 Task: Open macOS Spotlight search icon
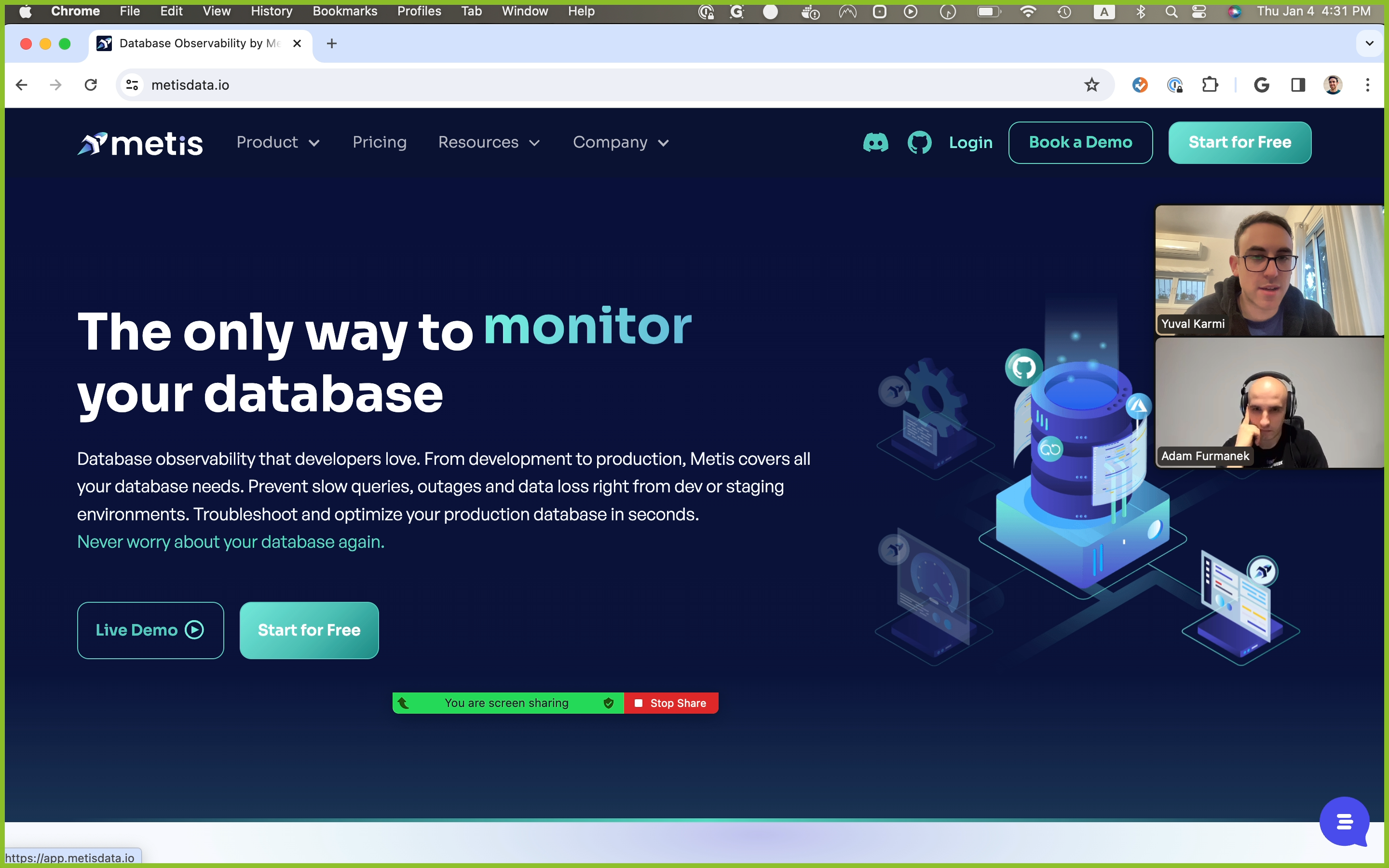click(1171, 12)
